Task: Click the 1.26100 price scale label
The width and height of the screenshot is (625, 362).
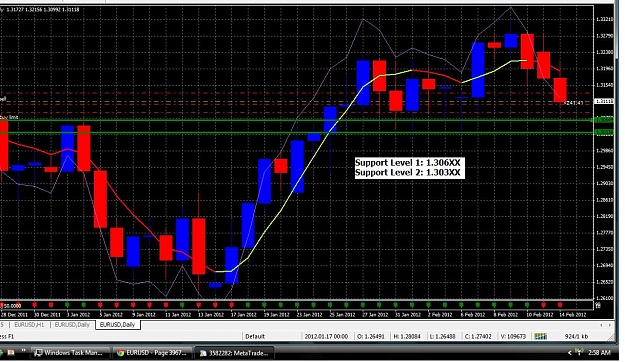Action: (604, 298)
